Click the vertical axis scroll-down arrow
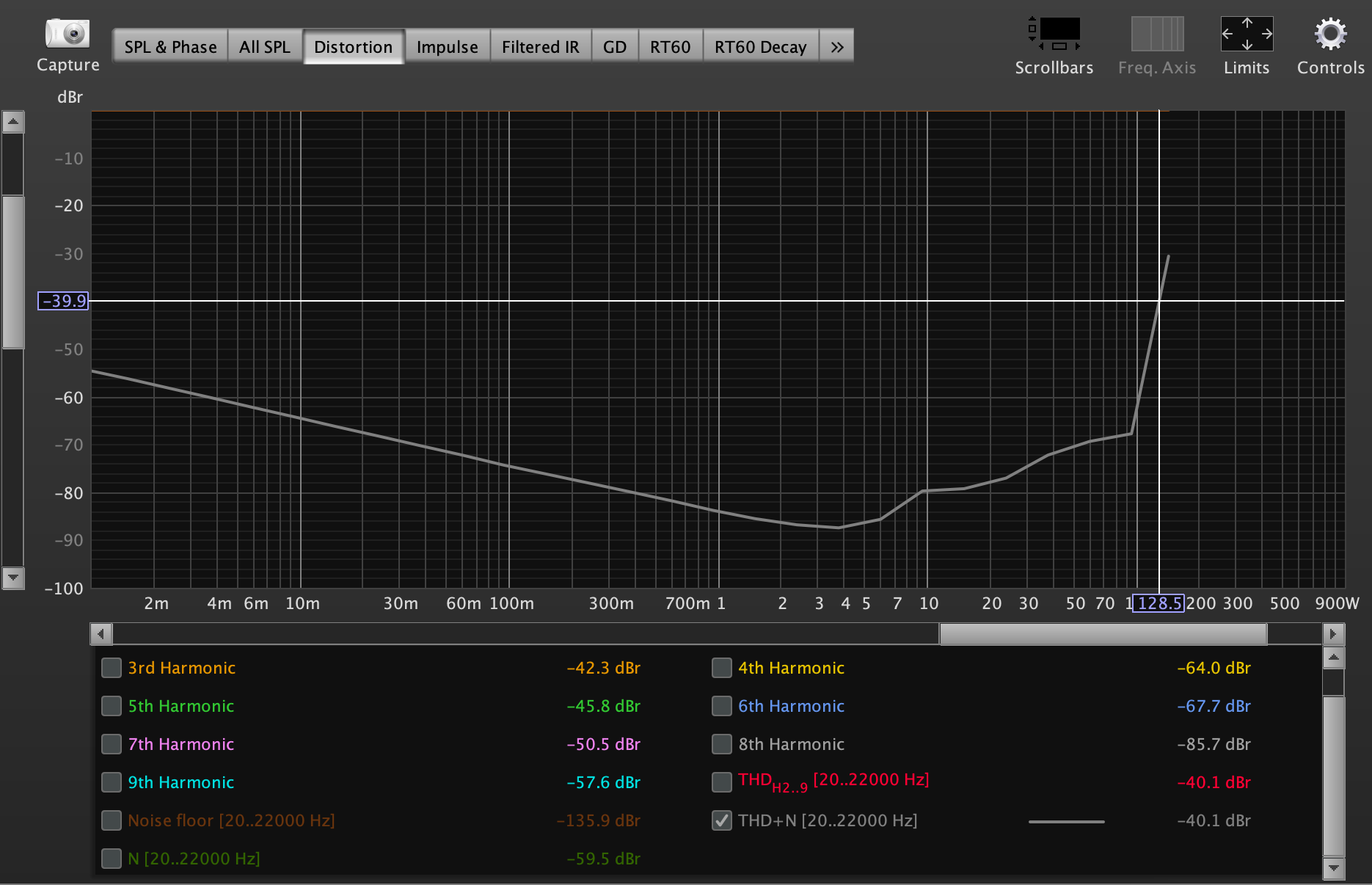Viewport: 1372px width, 885px height. [x=13, y=578]
